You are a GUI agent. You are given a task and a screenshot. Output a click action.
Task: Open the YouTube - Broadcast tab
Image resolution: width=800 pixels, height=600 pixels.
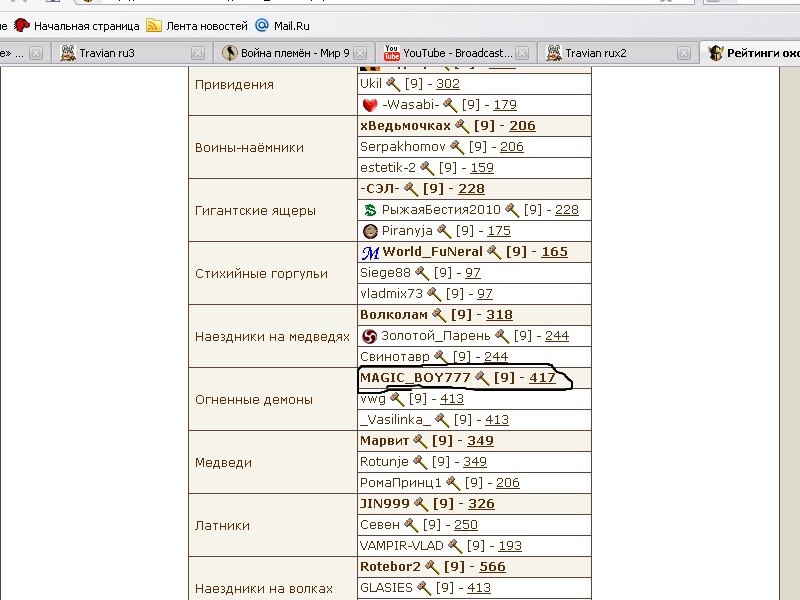(456, 53)
